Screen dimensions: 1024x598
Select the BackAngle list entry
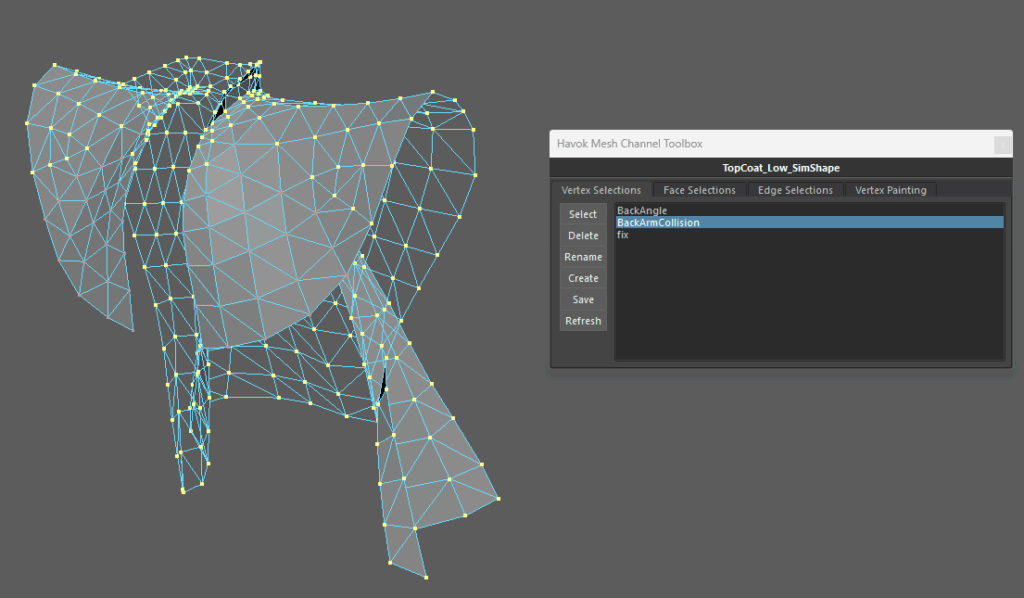click(642, 211)
